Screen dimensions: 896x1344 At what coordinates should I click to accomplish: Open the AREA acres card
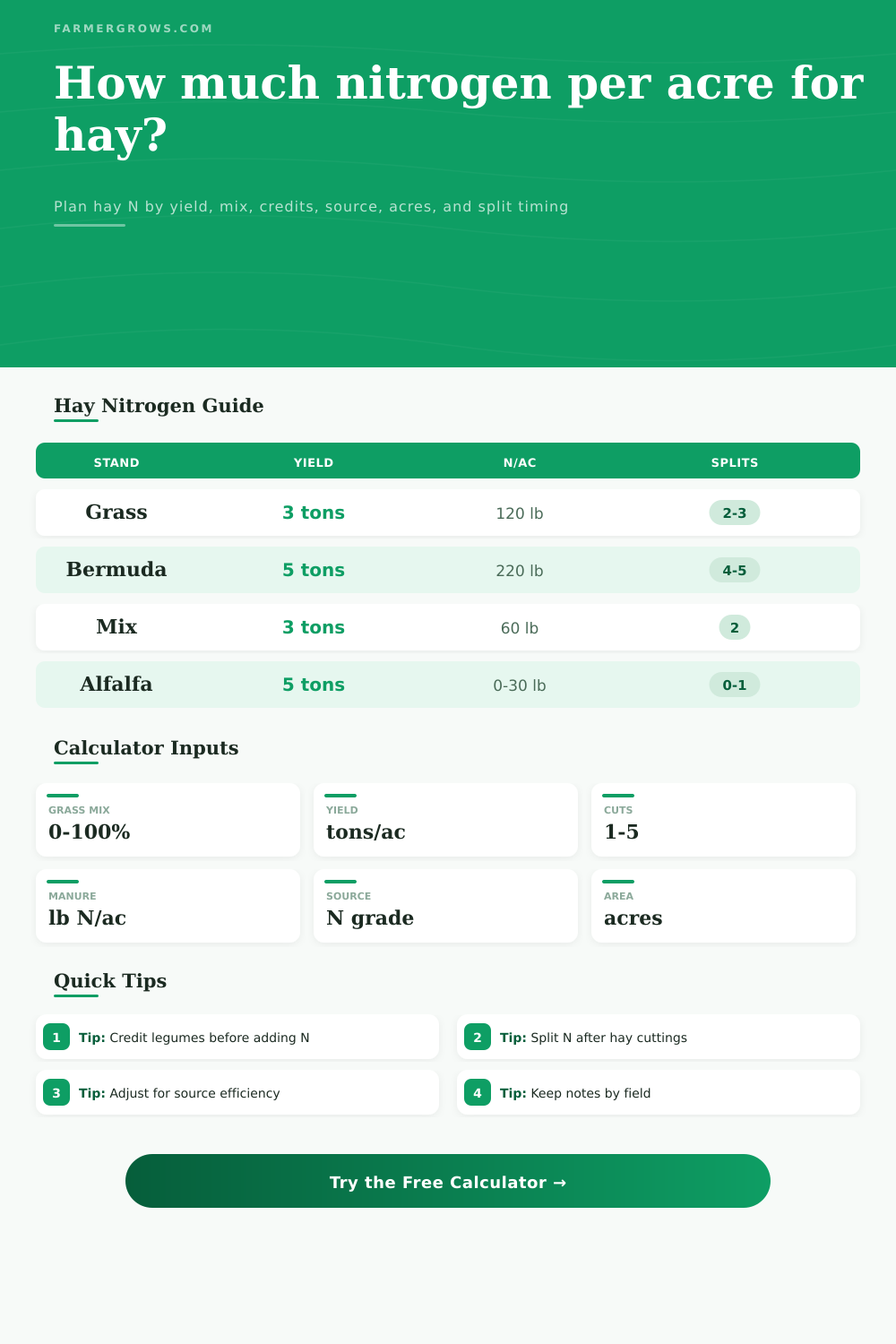coord(723,906)
